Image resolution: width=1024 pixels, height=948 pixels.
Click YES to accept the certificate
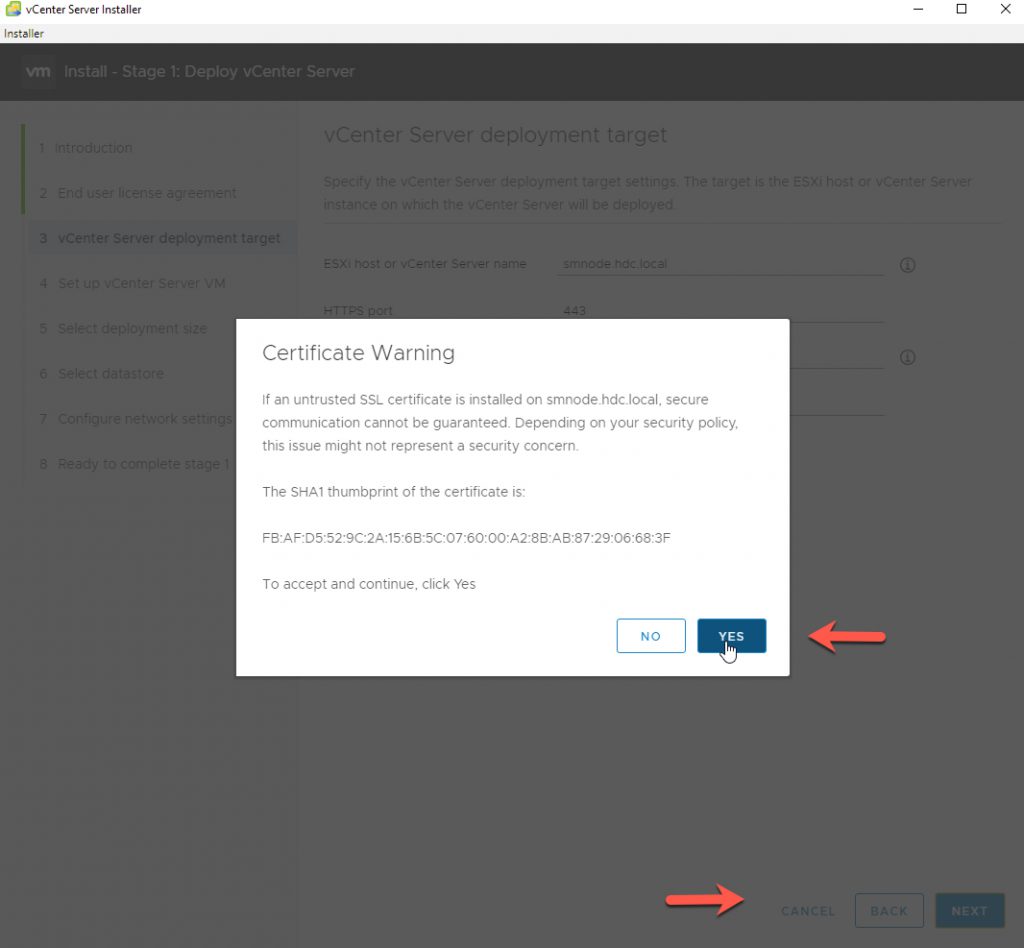[x=731, y=635]
